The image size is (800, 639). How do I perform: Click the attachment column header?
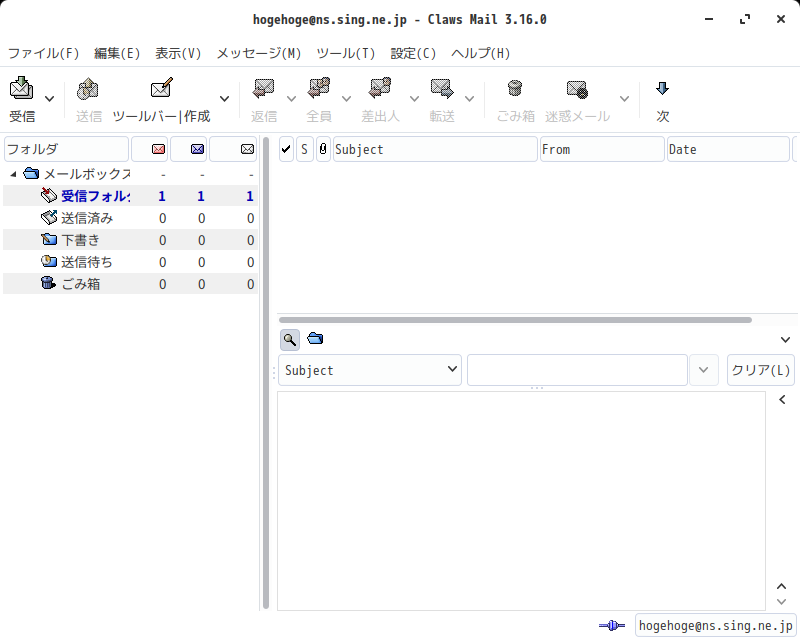[323, 149]
